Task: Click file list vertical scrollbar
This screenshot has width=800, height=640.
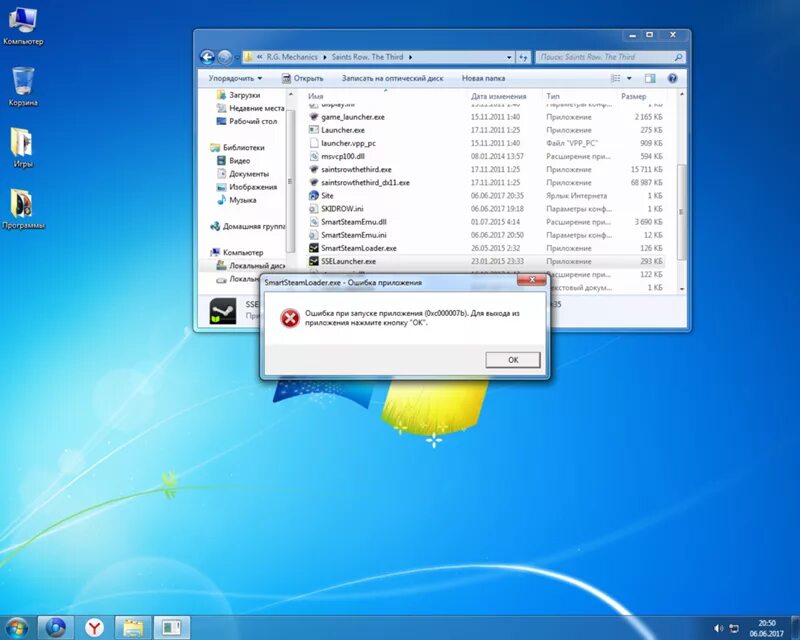Action: (682, 212)
